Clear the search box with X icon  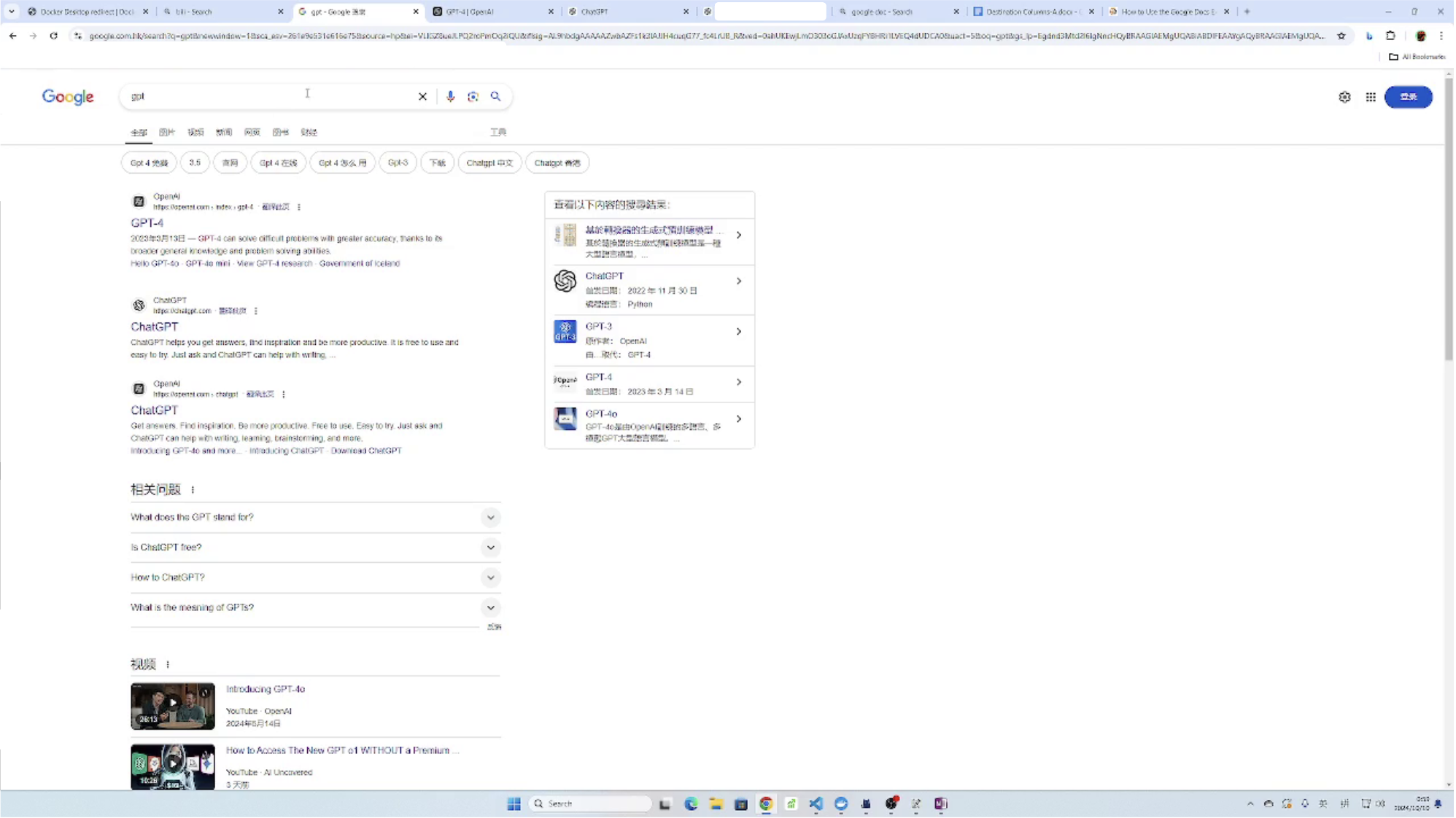click(x=422, y=96)
